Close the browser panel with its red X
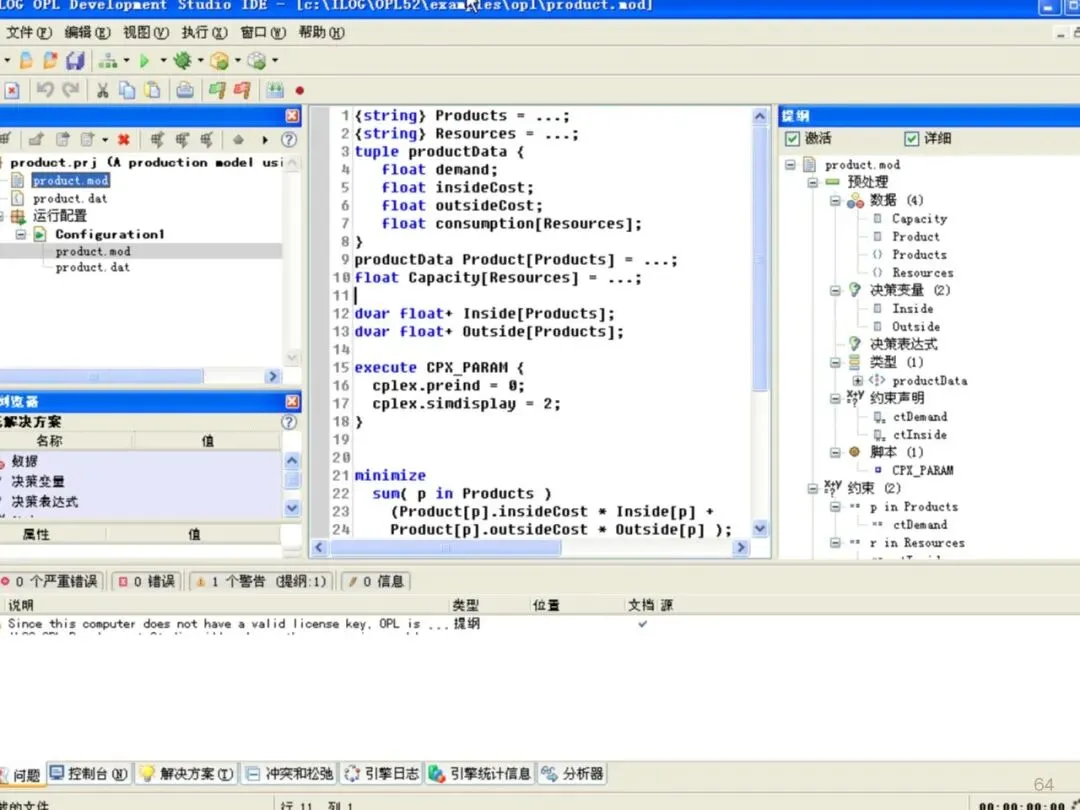 [293, 401]
